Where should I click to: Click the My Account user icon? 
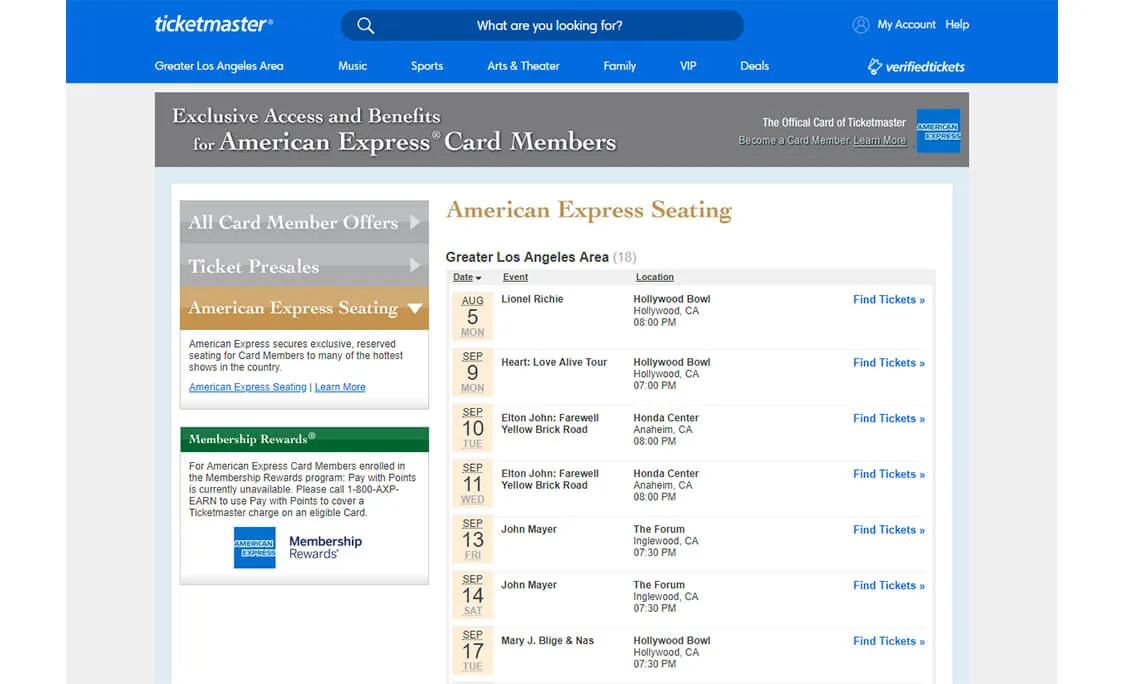point(860,25)
